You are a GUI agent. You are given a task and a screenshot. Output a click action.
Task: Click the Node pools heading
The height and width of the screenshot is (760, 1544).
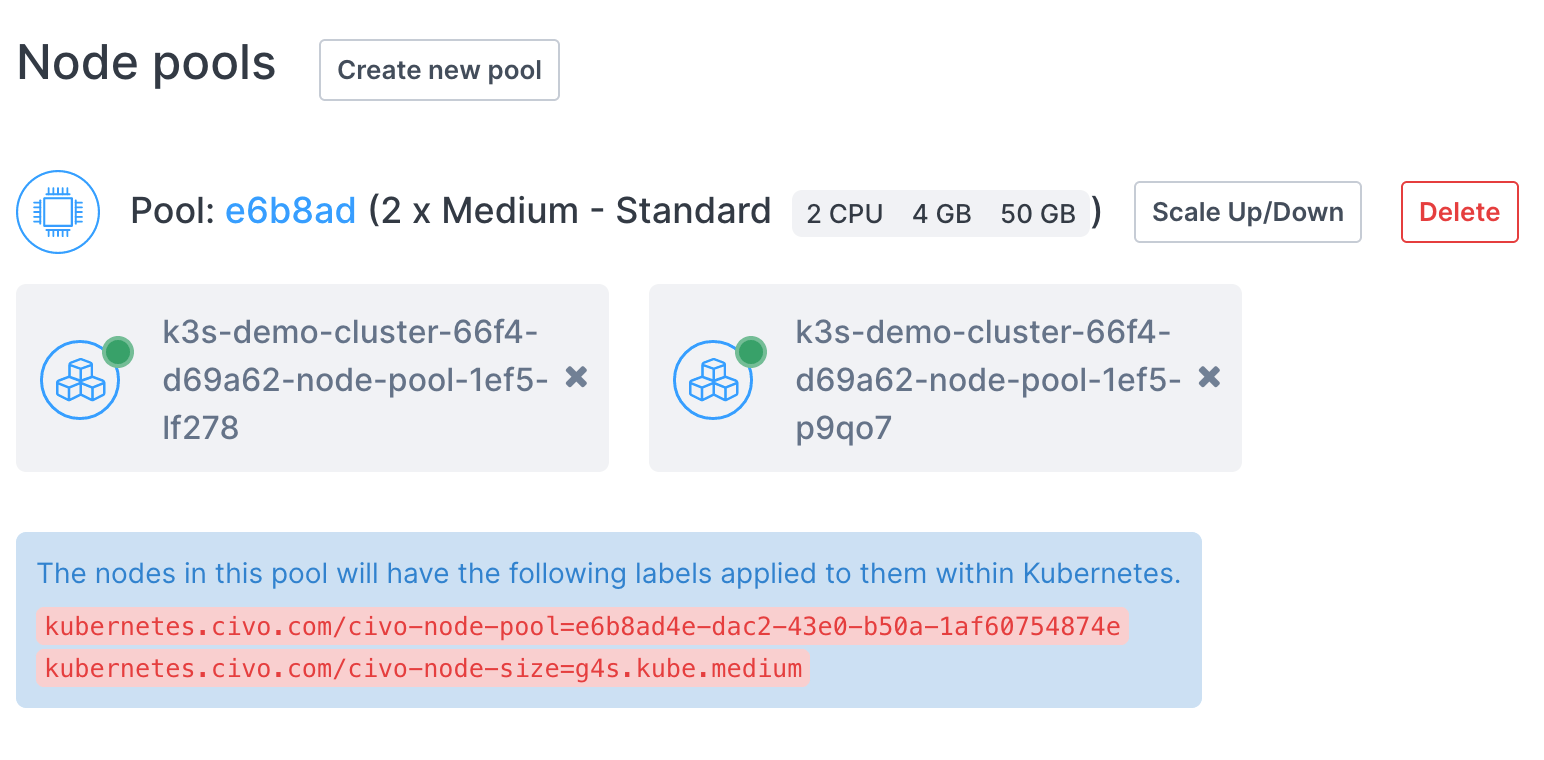[146, 64]
